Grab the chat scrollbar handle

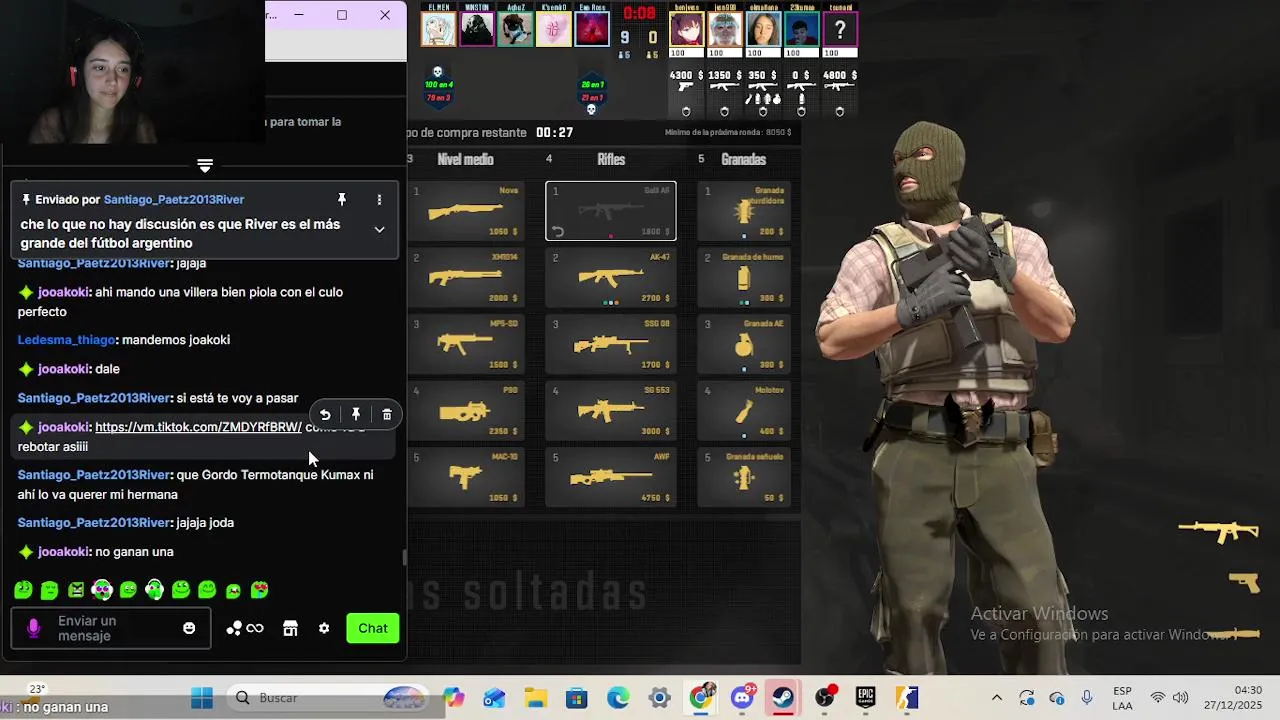point(404,558)
